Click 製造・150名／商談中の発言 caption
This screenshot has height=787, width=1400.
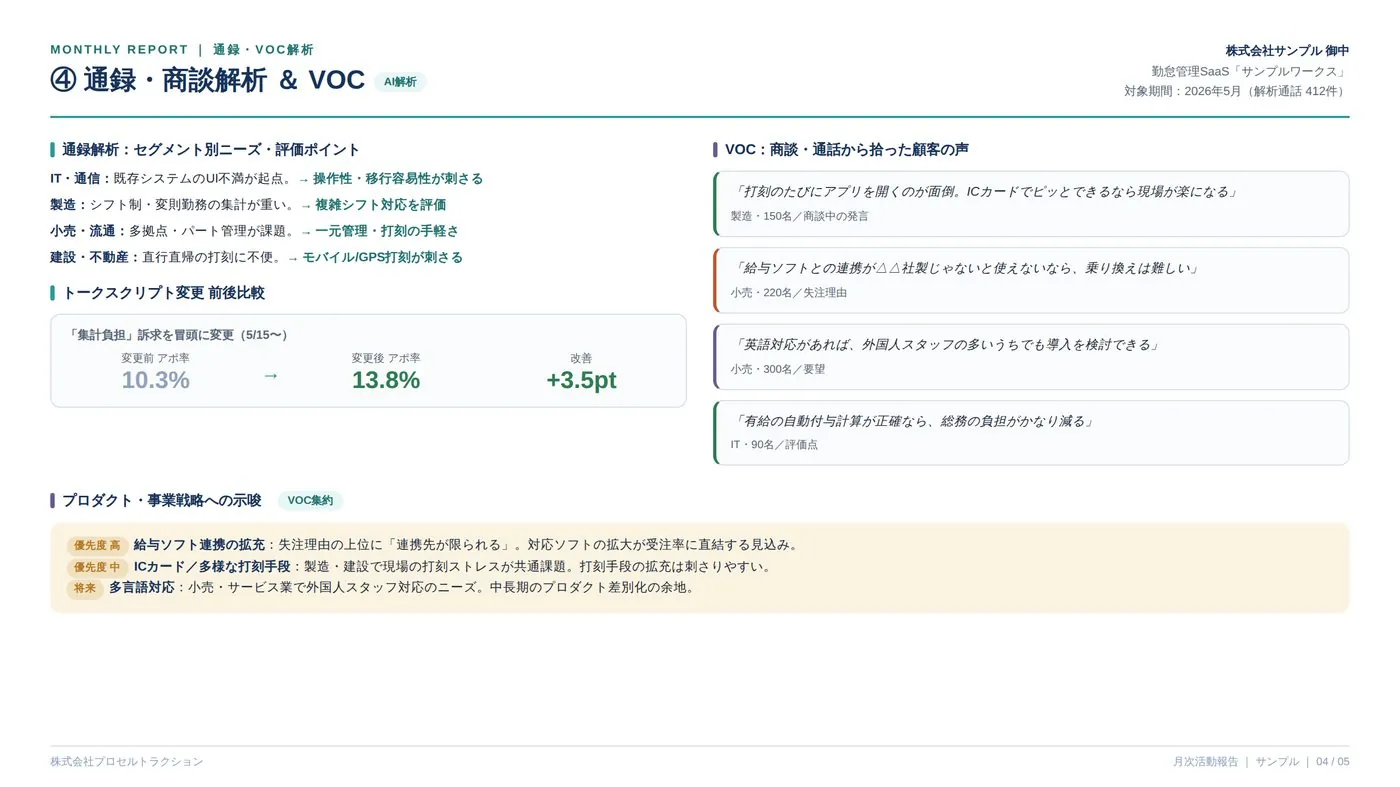(799, 216)
